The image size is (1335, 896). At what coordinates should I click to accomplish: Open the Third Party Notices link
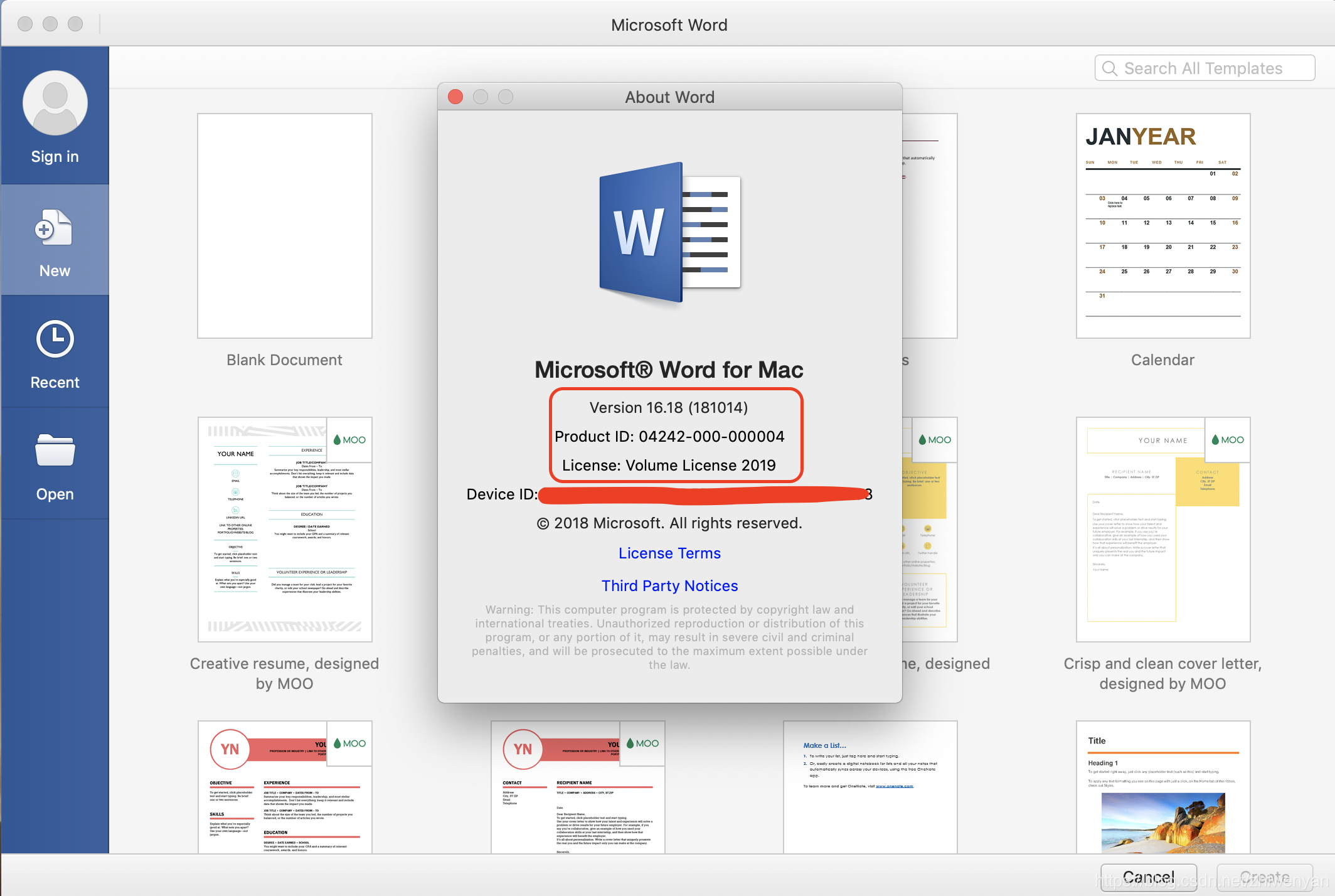pos(669,586)
